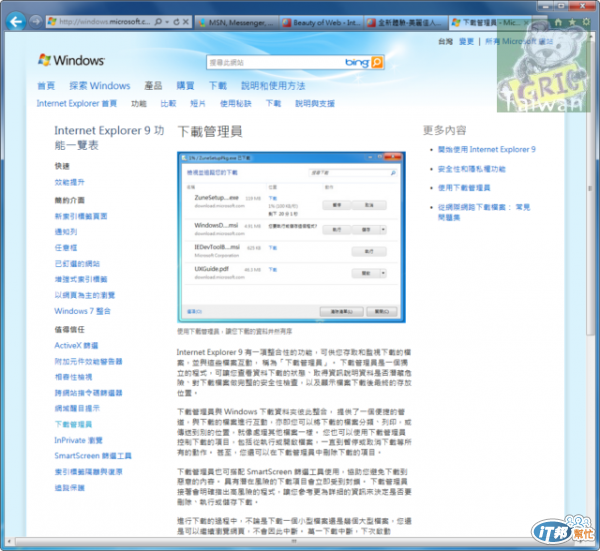Open the address bar dropdown arrow

[x=167, y=22]
